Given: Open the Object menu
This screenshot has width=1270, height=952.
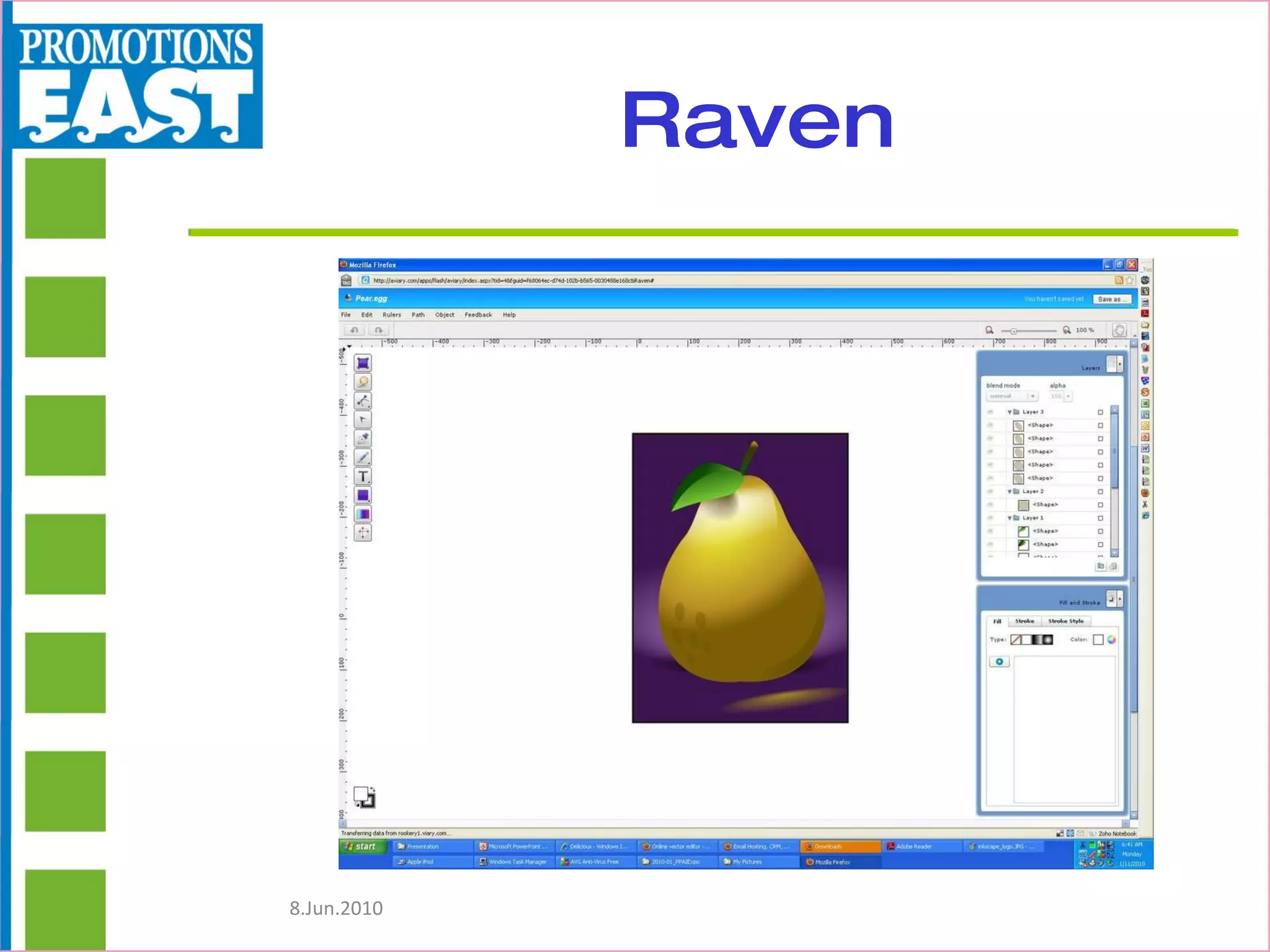Looking at the screenshot, I should (x=445, y=315).
